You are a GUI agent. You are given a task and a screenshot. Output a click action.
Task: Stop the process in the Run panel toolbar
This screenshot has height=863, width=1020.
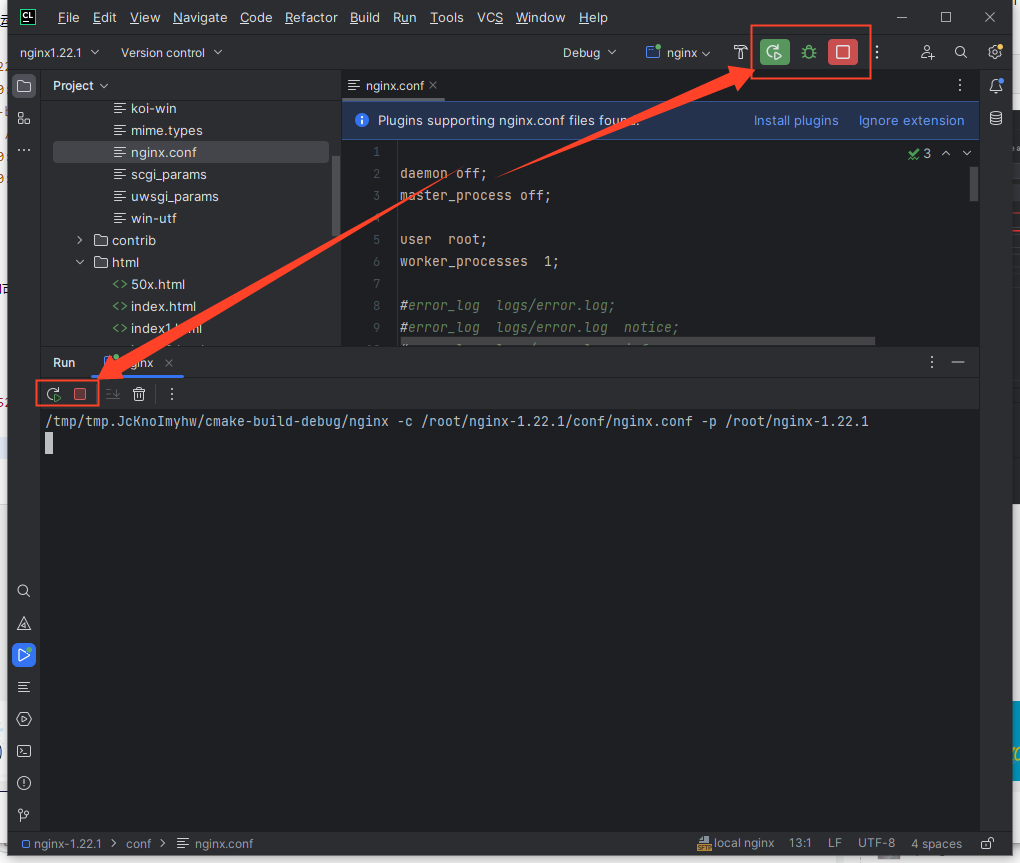80,394
